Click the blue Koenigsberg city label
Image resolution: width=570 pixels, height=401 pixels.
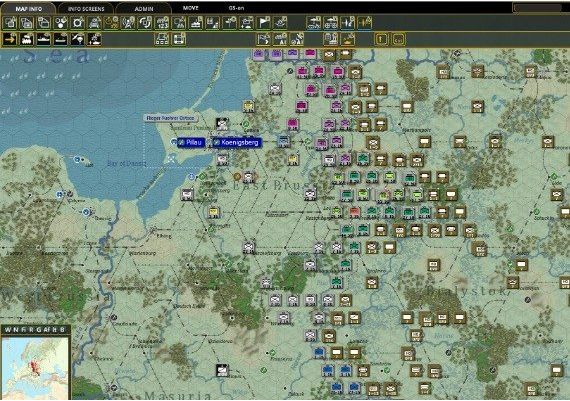point(236,143)
